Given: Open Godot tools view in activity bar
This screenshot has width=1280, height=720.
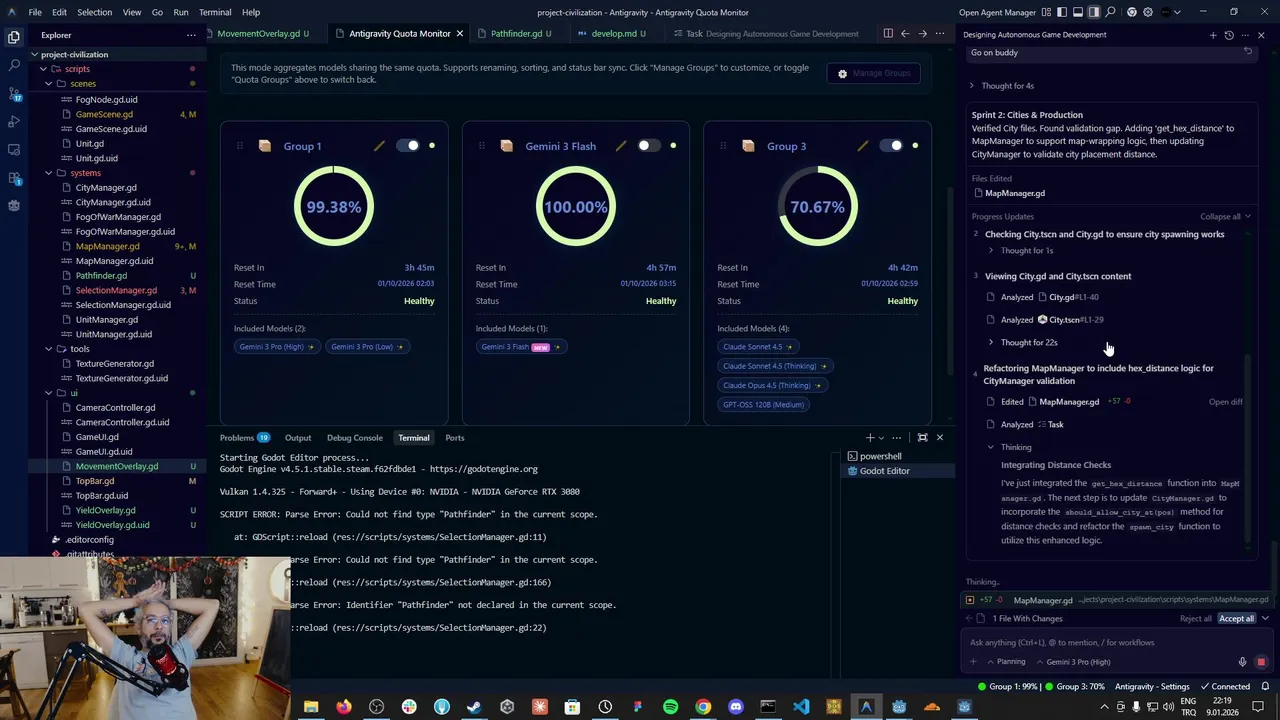Looking at the screenshot, I should point(14,205).
